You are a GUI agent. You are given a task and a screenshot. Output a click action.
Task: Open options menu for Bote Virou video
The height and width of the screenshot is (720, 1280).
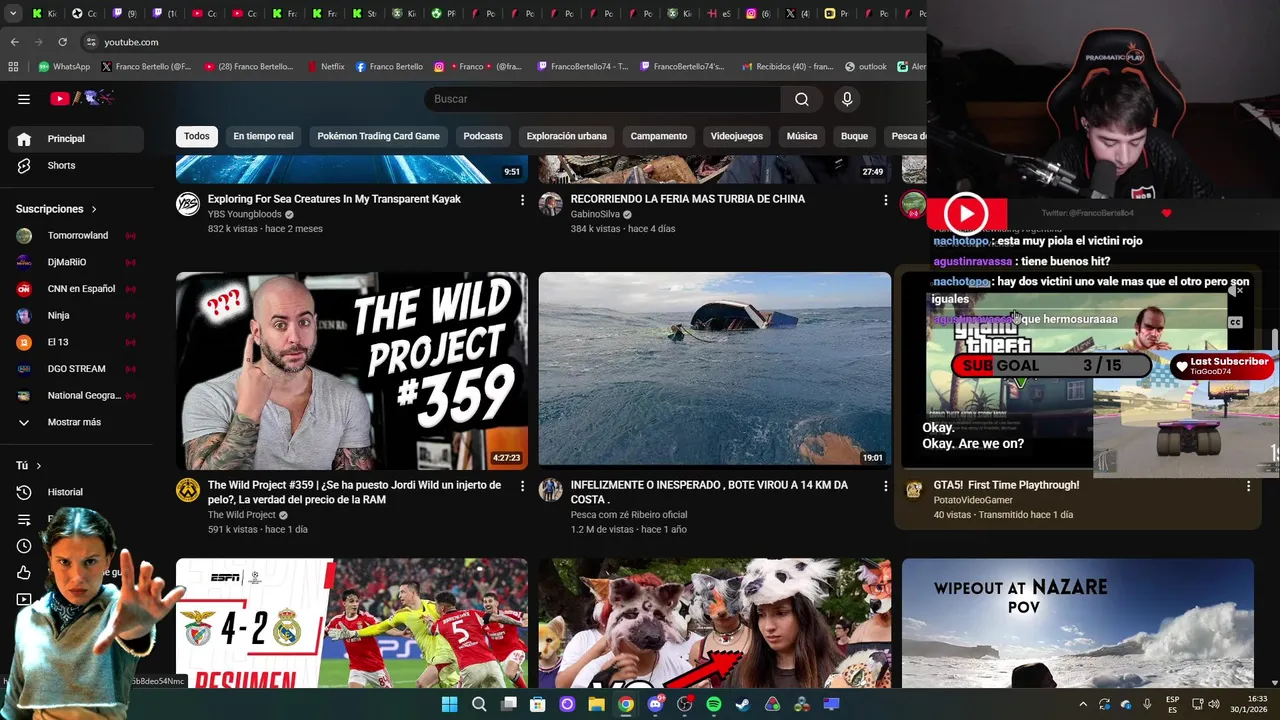[x=885, y=486]
